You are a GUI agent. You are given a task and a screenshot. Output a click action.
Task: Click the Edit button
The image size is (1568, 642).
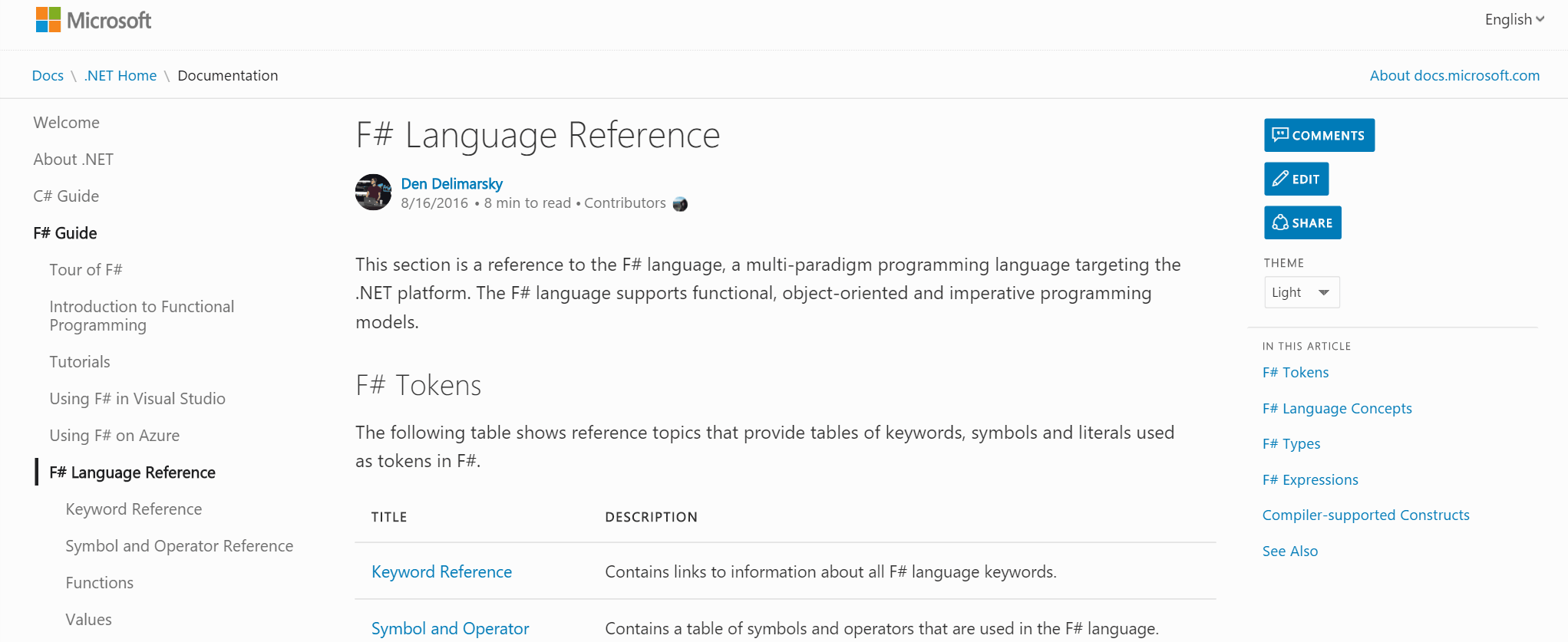(1296, 179)
